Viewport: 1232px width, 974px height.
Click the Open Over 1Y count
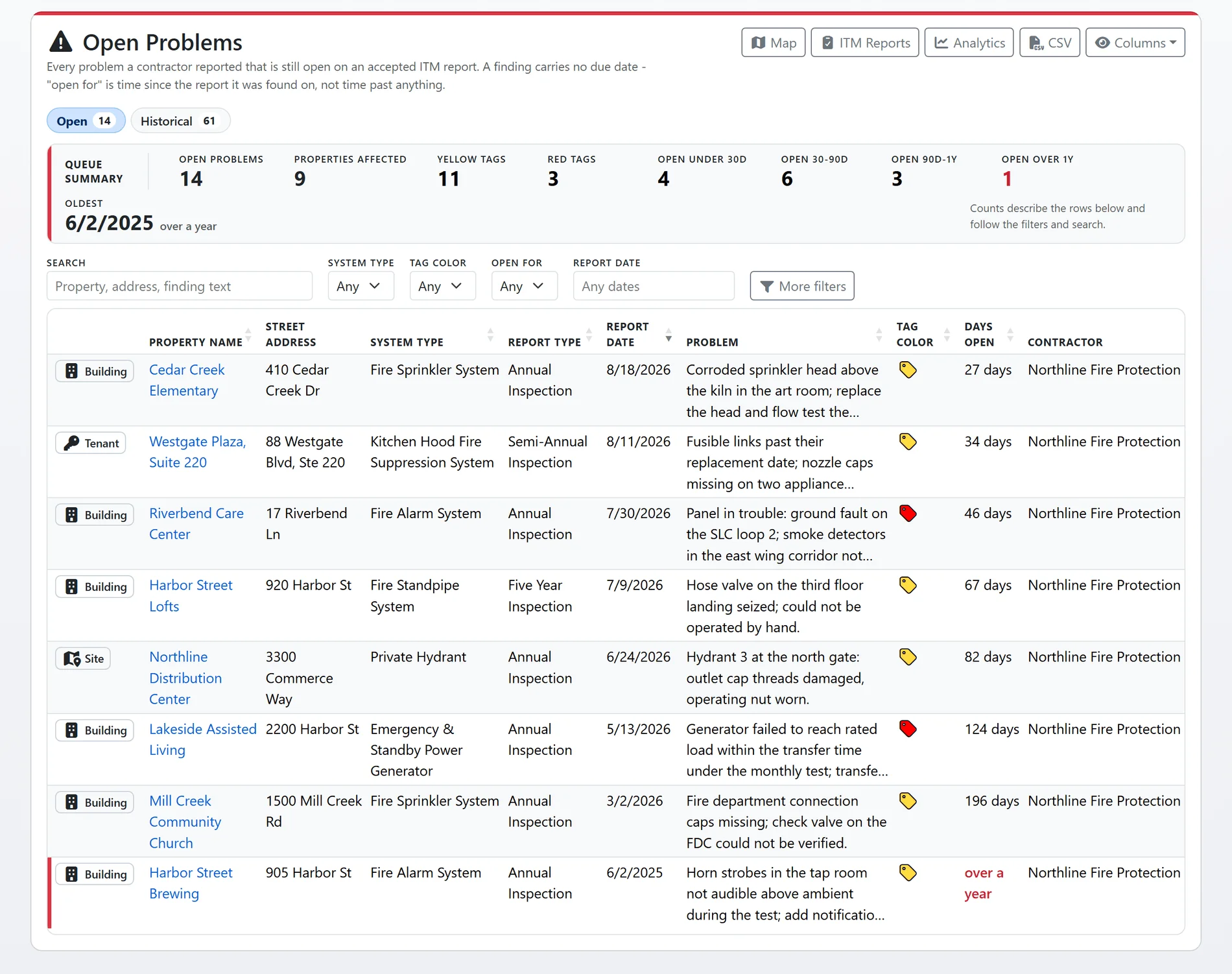[x=1006, y=179]
